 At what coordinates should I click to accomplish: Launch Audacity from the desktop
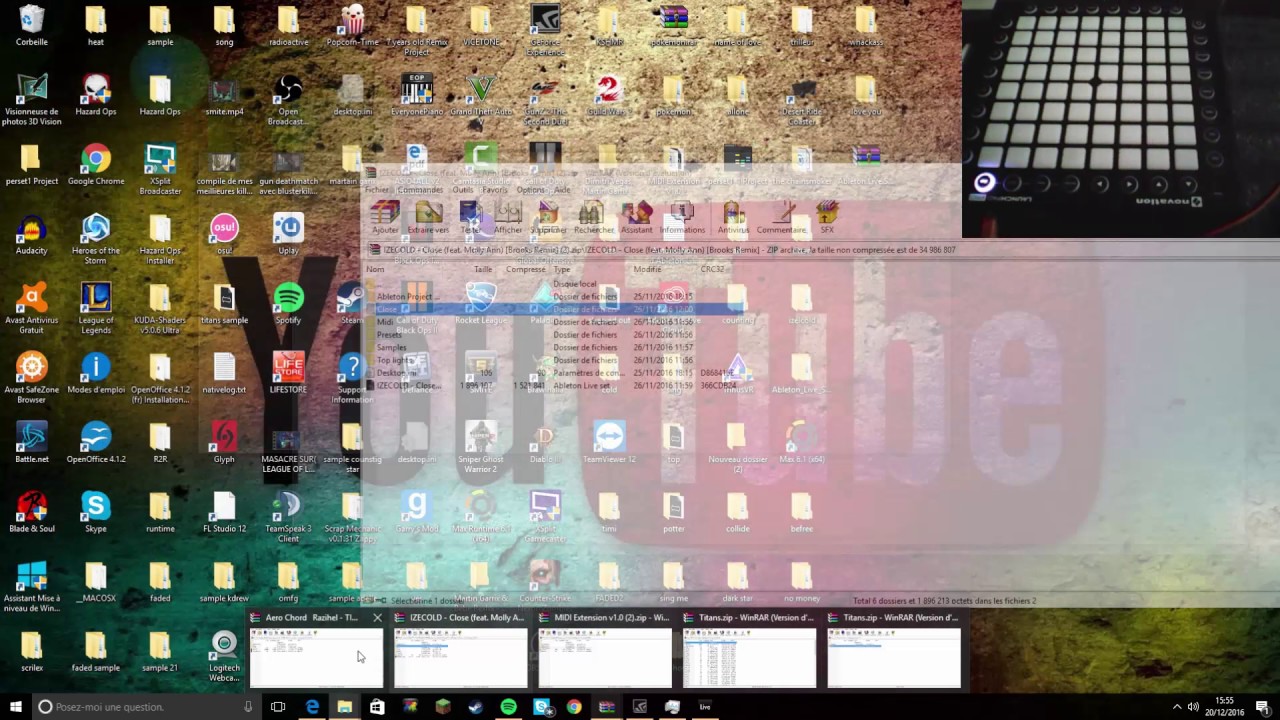click(x=32, y=234)
